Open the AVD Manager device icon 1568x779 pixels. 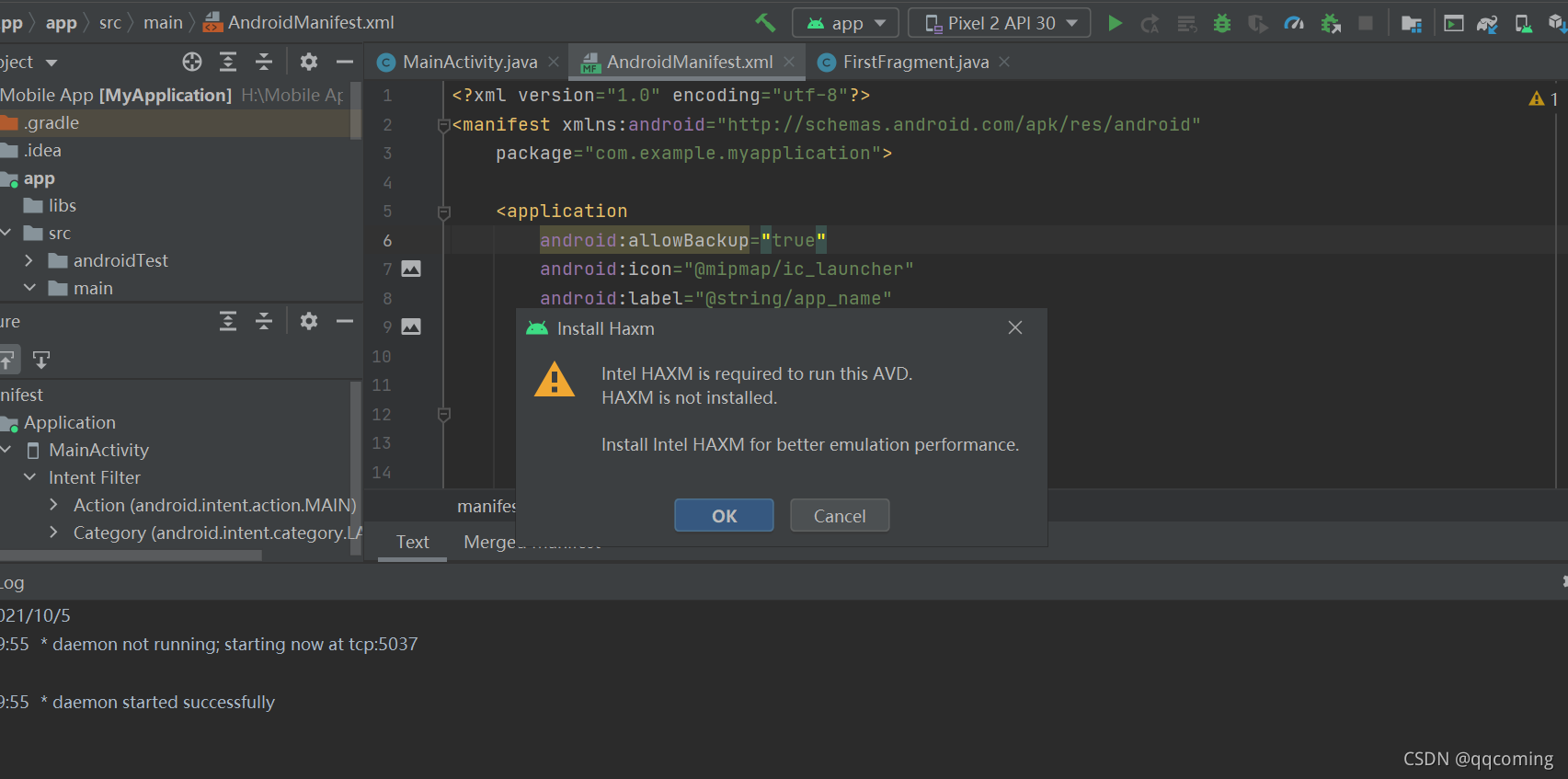(x=1523, y=23)
